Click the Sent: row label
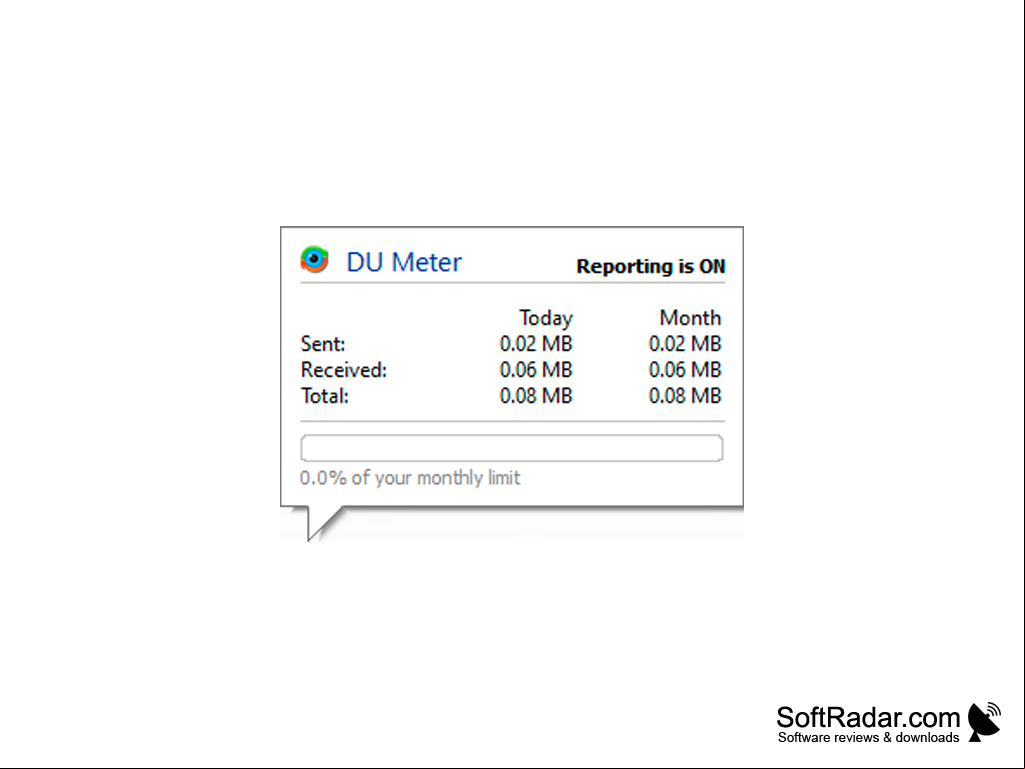Image resolution: width=1025 pixels, height=769 pixels. pos(323,344)
